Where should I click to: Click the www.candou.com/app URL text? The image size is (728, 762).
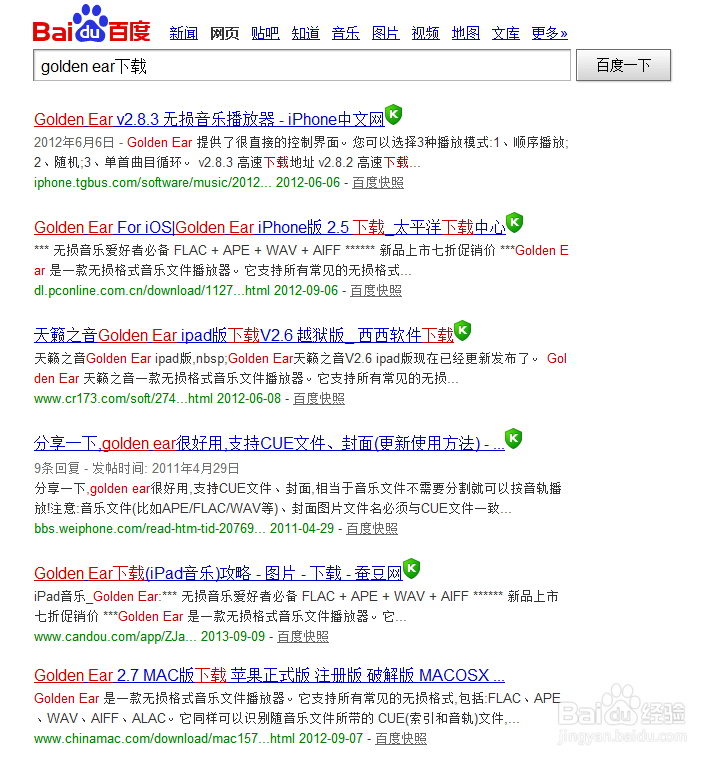pos(115,637)
